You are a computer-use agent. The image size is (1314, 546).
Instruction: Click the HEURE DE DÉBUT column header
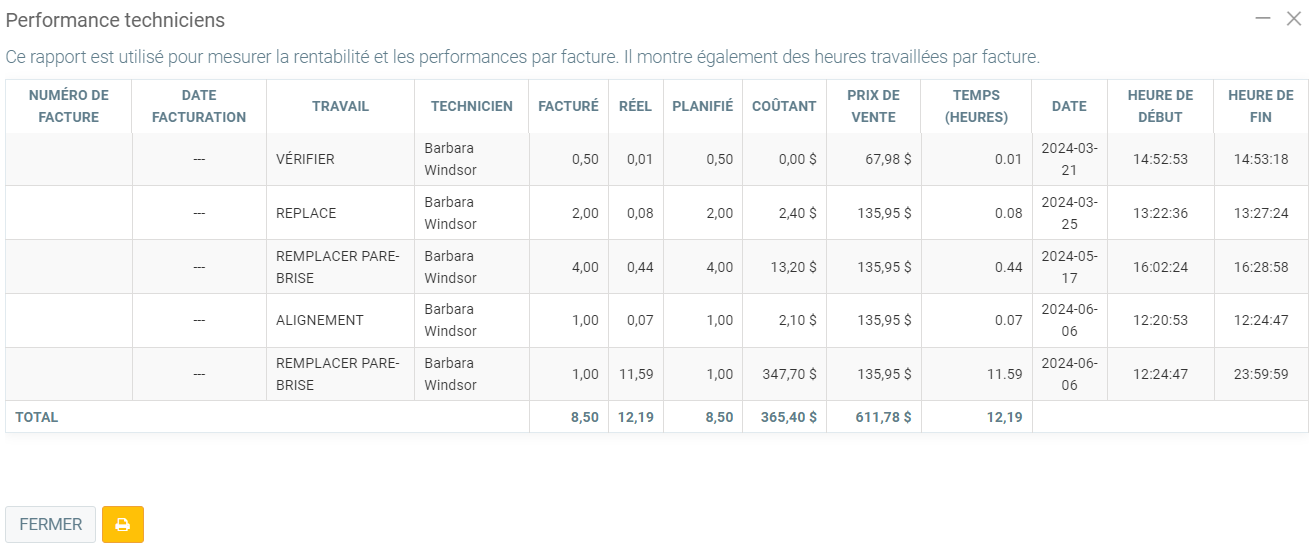coord(1160,106)
